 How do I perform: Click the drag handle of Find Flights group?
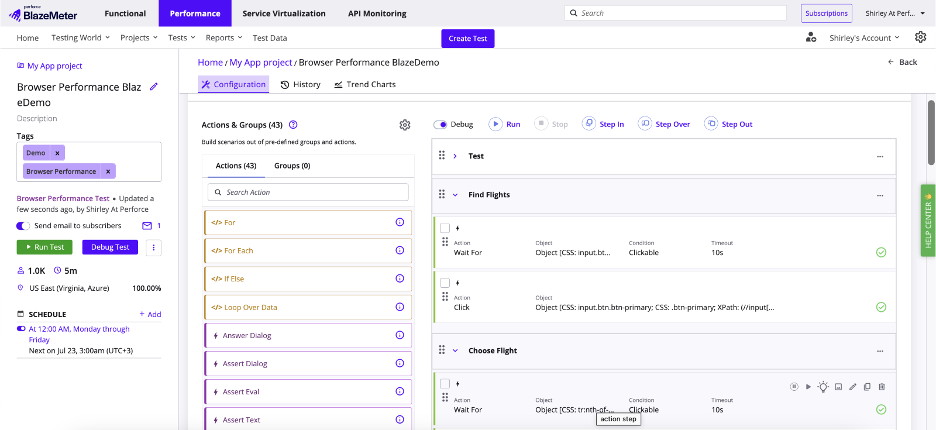point(442,194)
